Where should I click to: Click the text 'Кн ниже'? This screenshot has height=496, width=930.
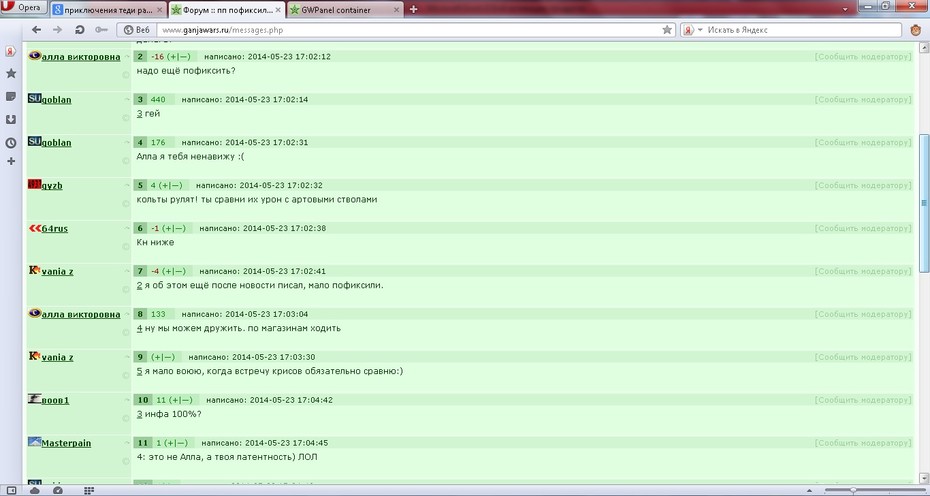pyautogui.click(x=155, y=242)
